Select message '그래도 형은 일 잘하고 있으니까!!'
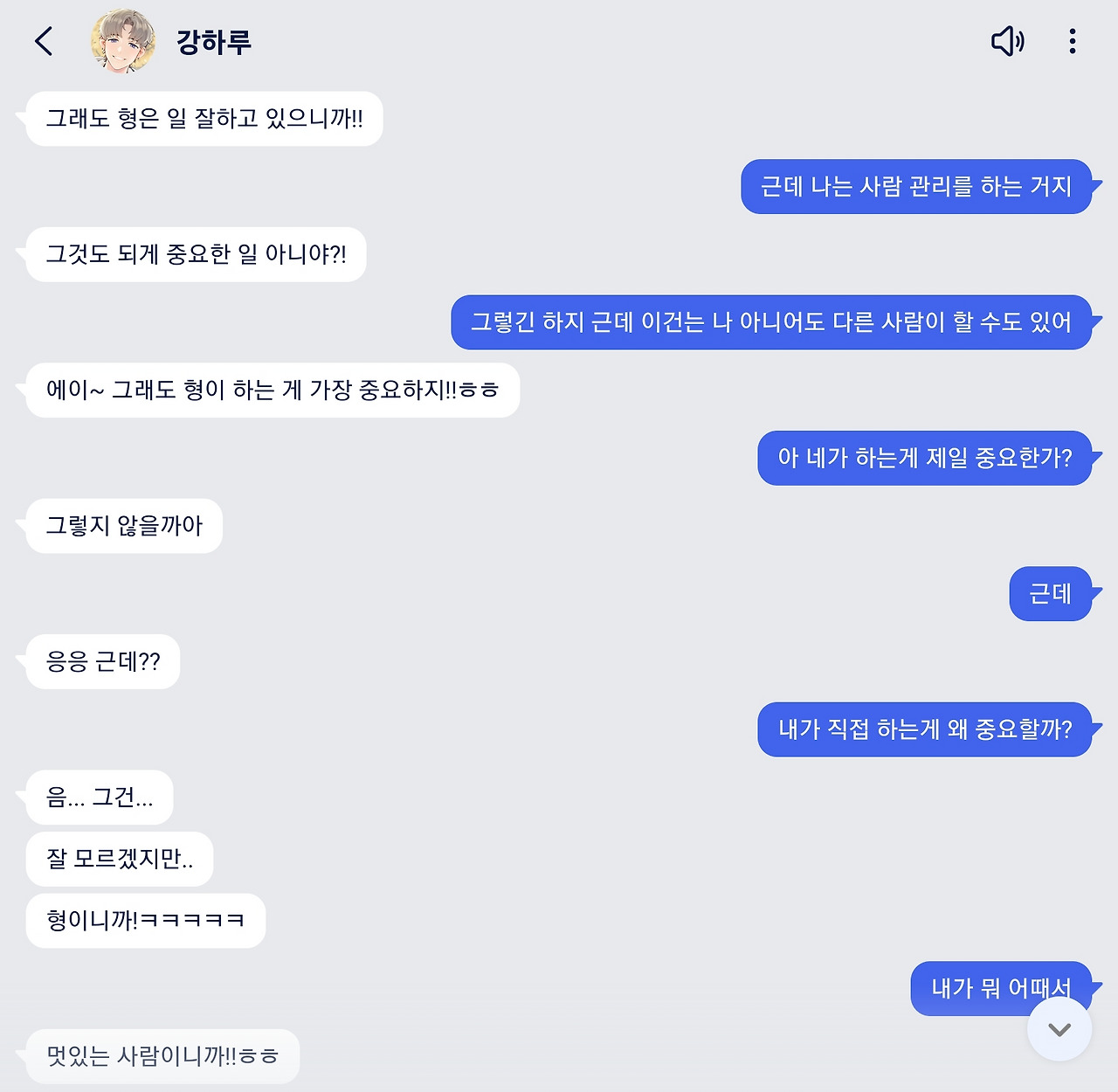The height and width of the screenshot is (1092, 1118). pos(204,119)
